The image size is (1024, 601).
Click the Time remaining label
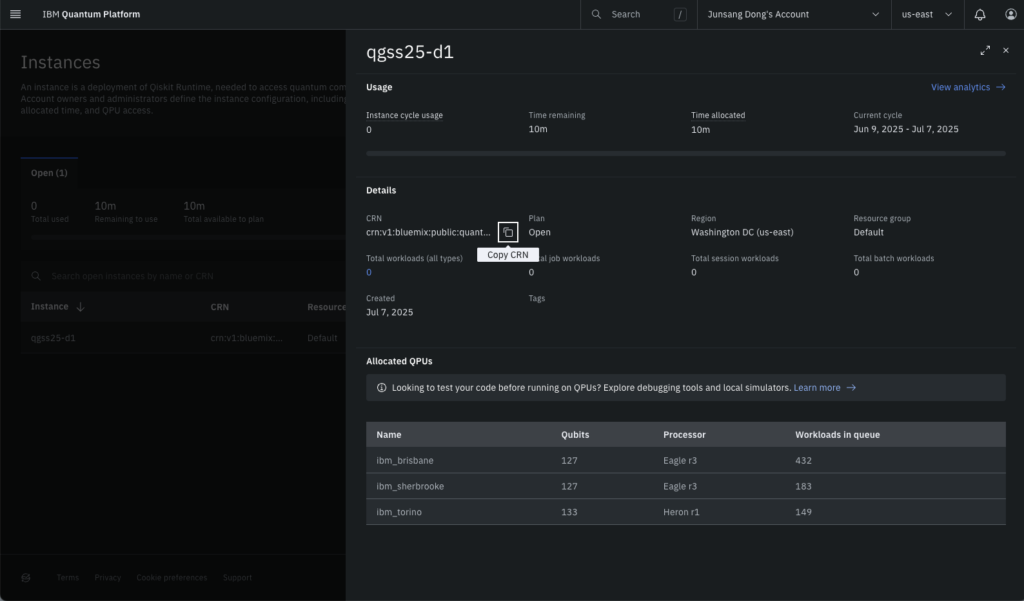pyautogui.click(x=556, y=115)
